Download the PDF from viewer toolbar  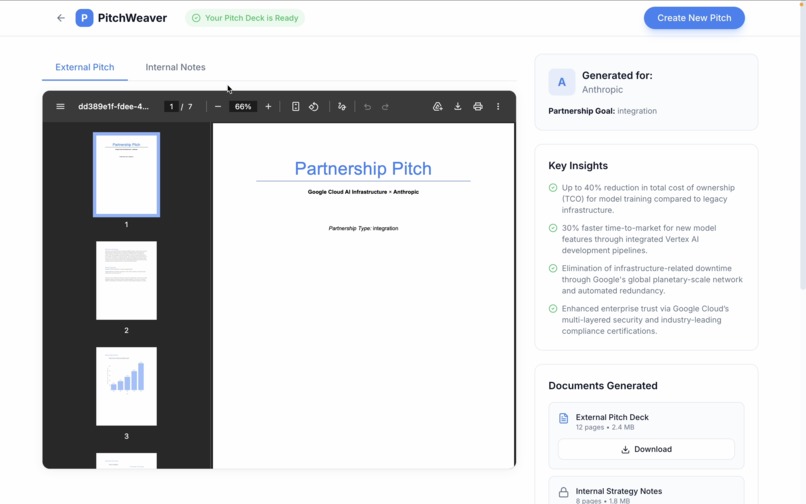[x=457, y=106]
